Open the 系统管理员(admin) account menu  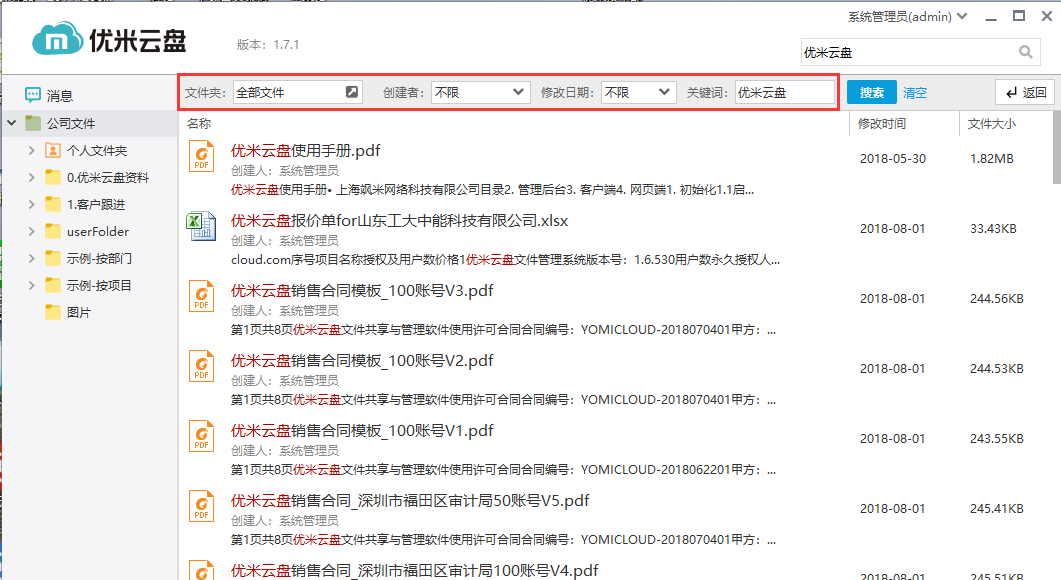pos(907,16)
